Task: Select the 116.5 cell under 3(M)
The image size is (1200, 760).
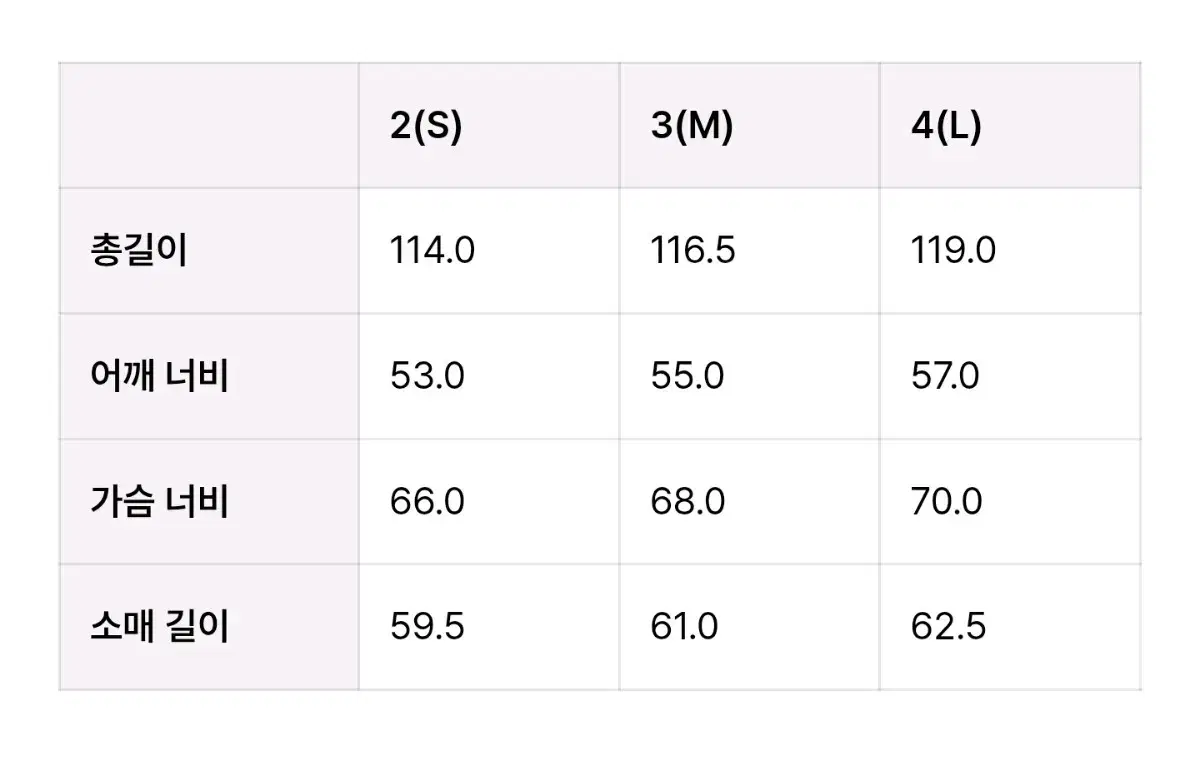Action: point(693,251)
